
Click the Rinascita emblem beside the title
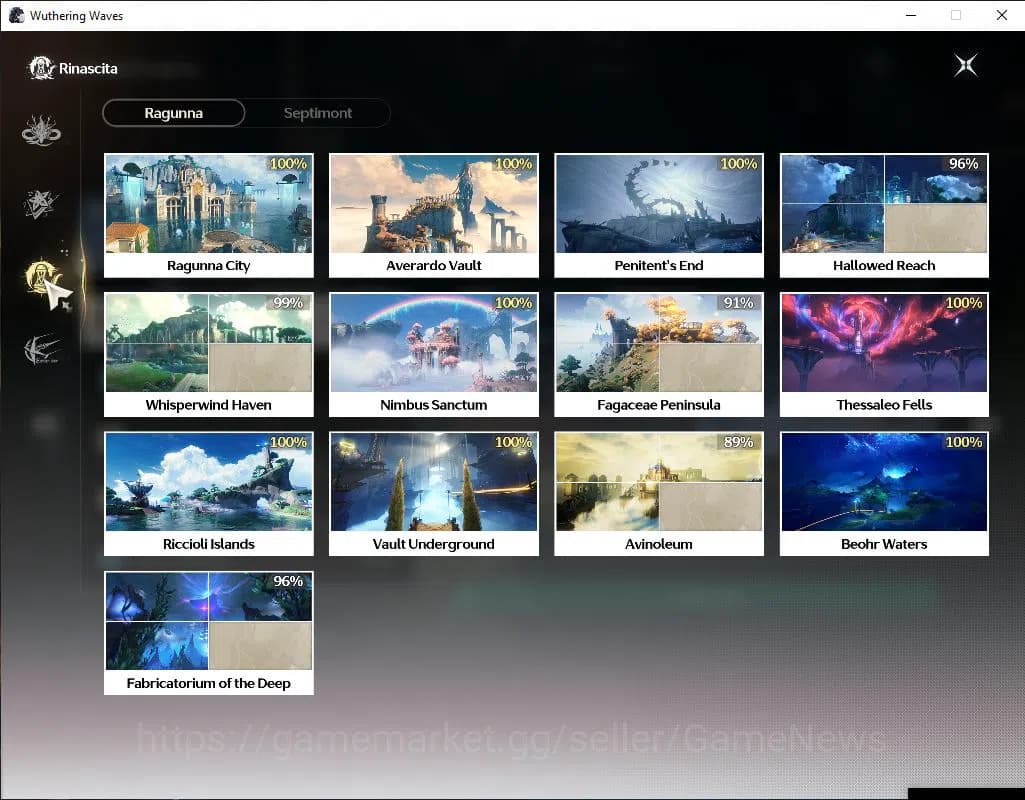click(x=41, y=68)
